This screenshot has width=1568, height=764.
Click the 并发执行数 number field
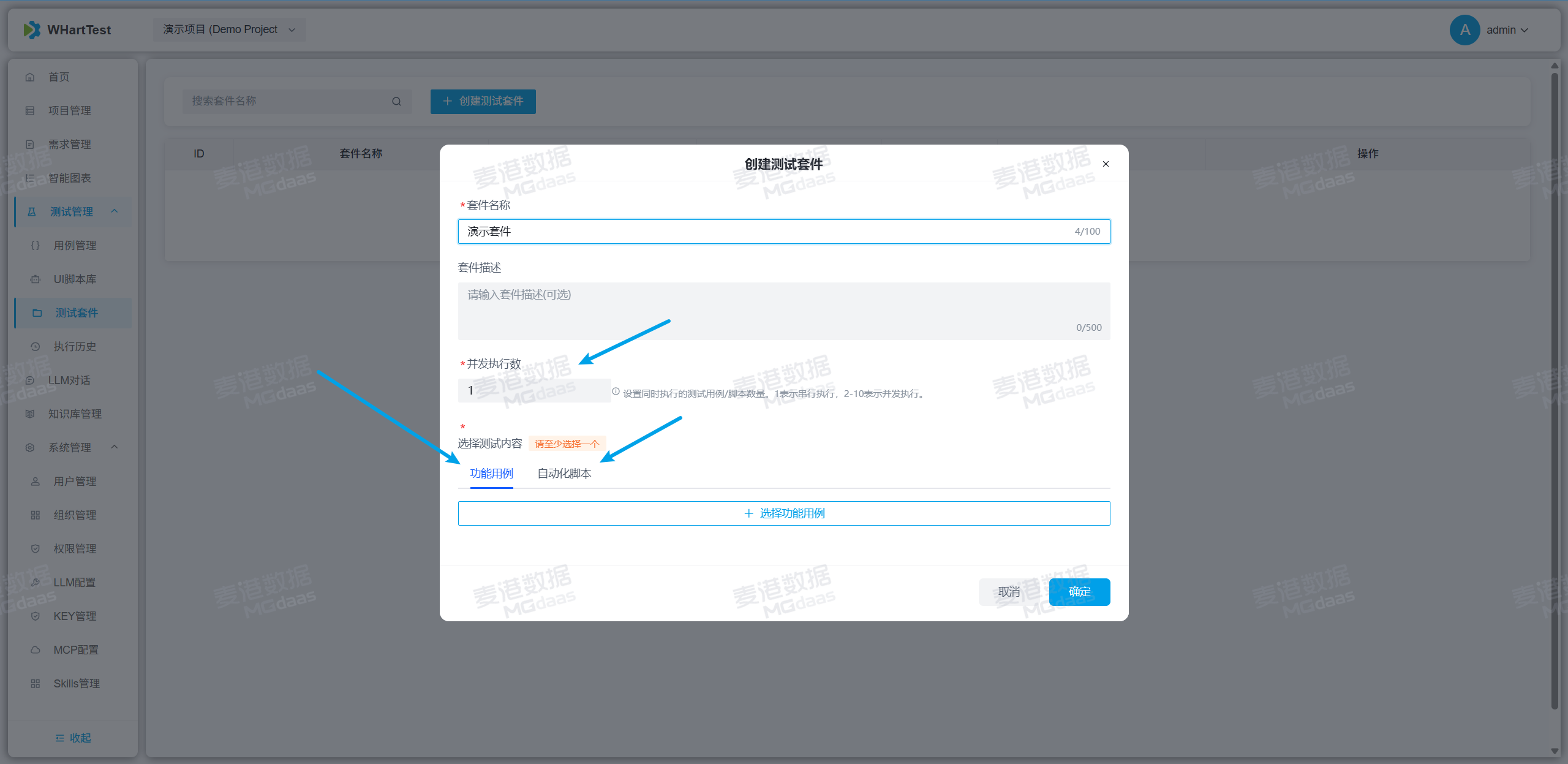coord(533,391)
